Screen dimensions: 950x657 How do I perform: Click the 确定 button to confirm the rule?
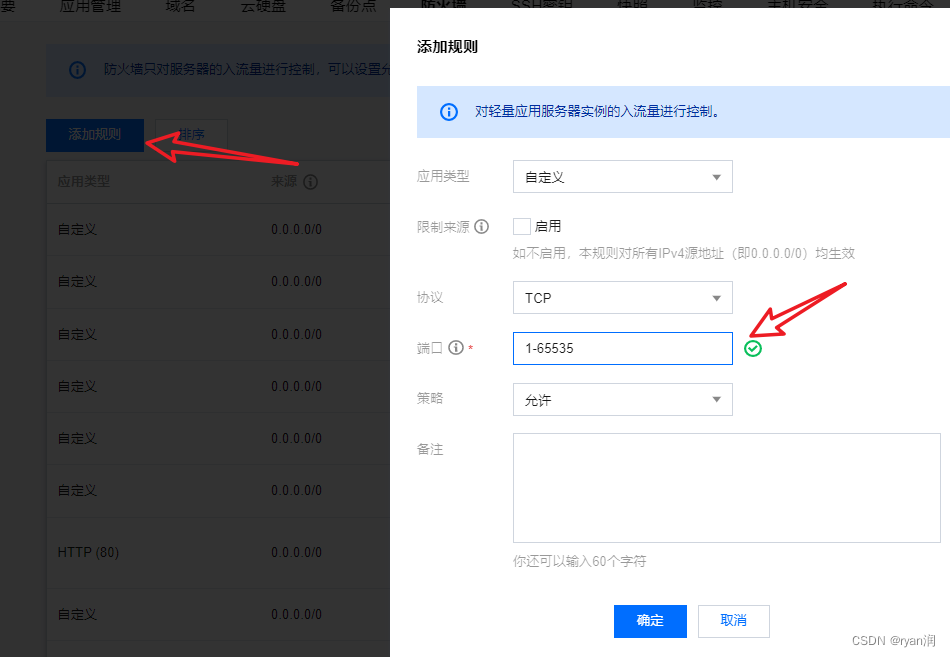pyautogui.click(x=650, y=621)
